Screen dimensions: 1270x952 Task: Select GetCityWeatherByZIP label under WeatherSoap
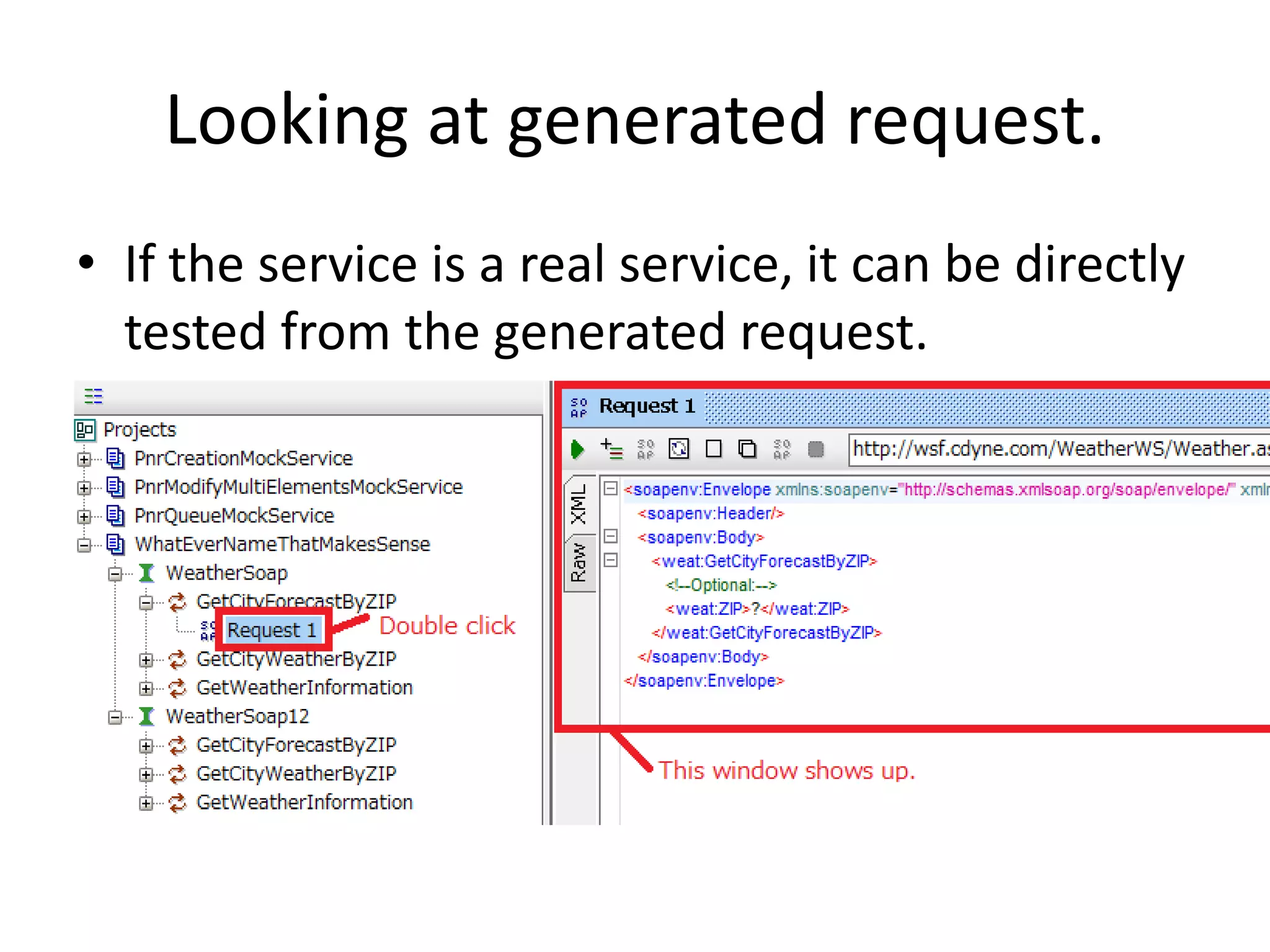(296, 659)
